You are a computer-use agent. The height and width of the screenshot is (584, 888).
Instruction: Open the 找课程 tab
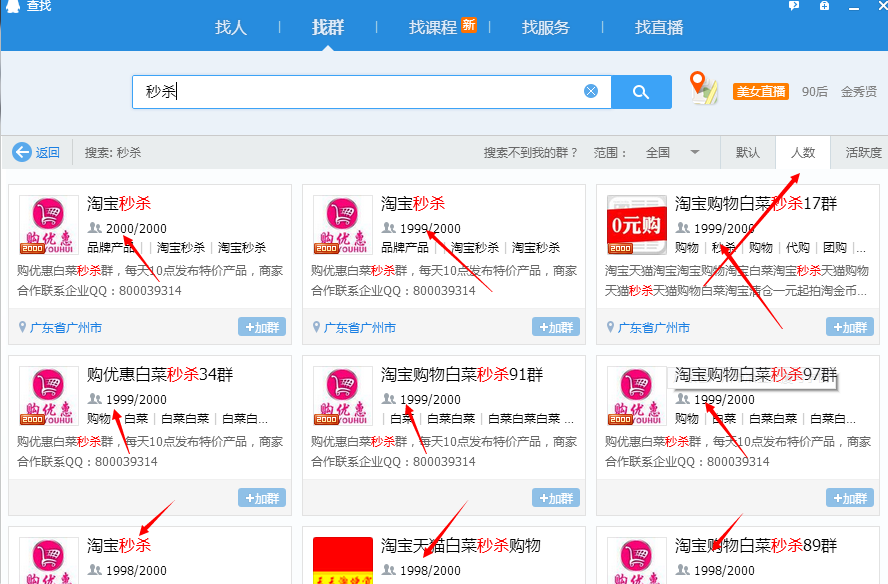(433, 27)
